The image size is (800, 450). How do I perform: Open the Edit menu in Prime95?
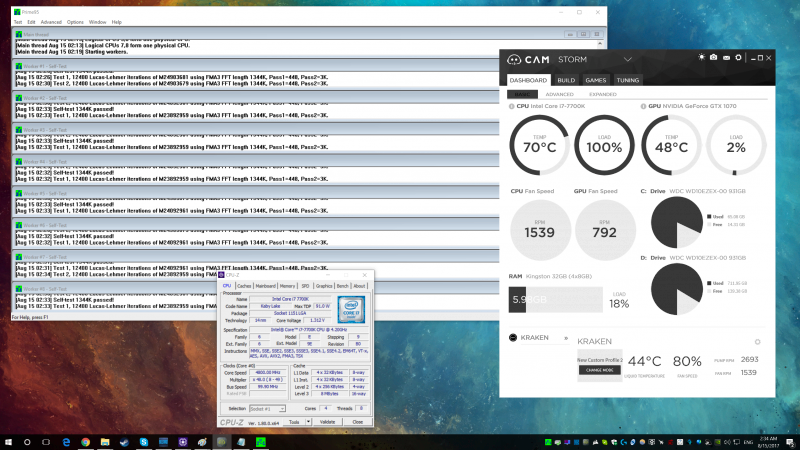[32, 22]
